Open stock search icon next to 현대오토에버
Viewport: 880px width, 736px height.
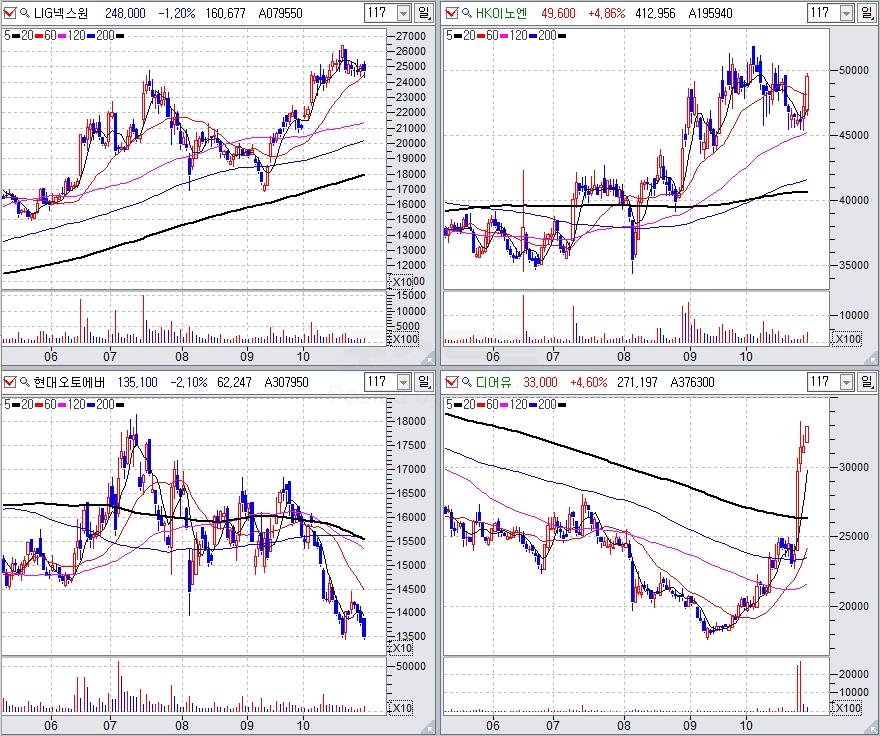[x=24, y=381]
